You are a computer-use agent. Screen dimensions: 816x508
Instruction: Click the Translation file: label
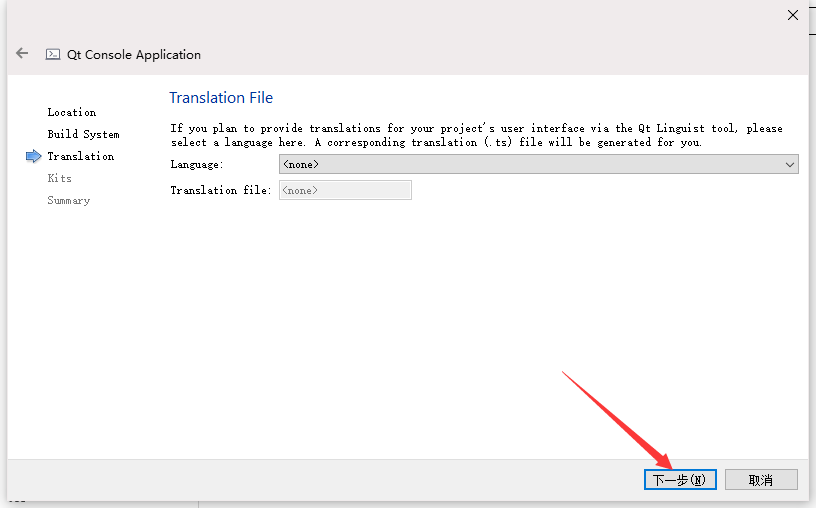221,190
